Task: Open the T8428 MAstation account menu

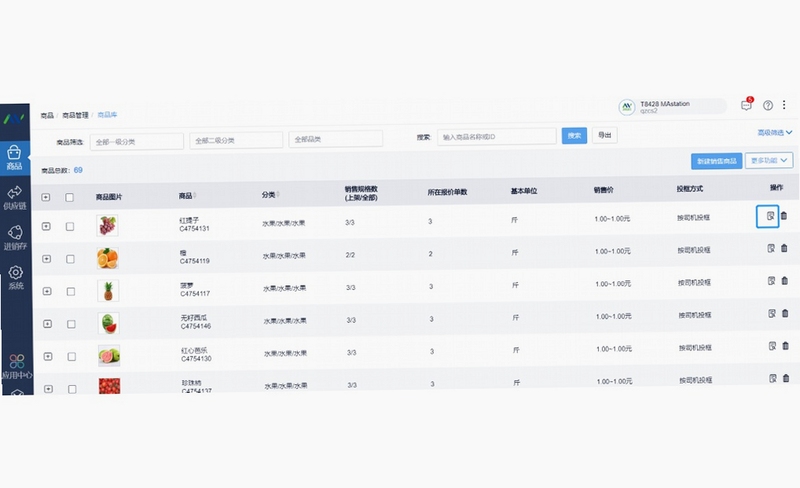Action: pos(672,107)
